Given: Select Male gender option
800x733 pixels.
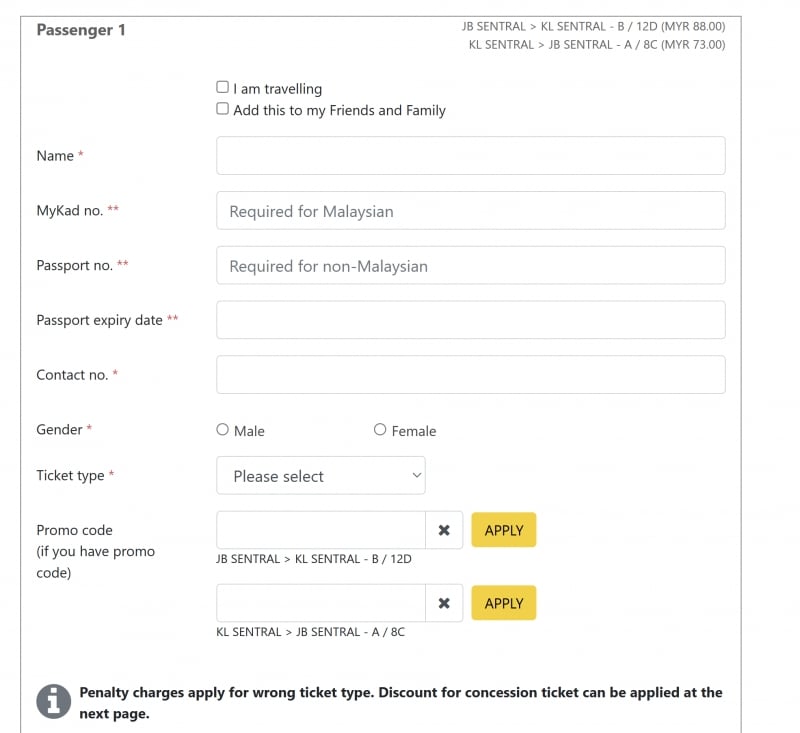Looking at the screenshot, I should tap(223, 430).
